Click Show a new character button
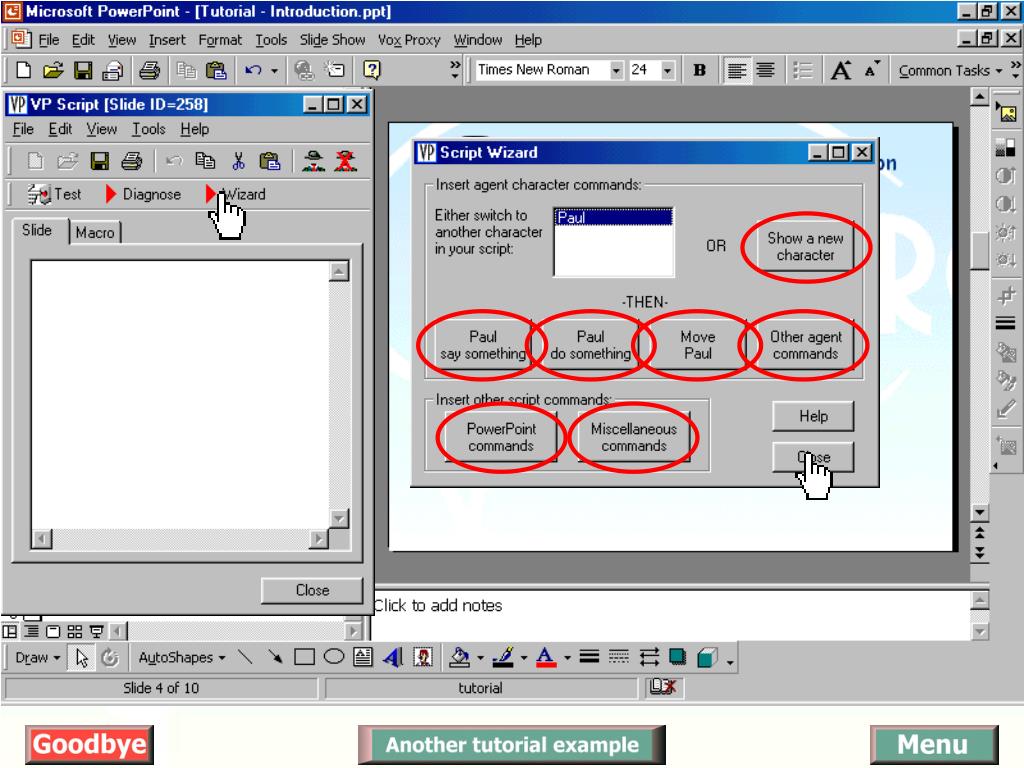The image size is (1024, 768). pos(805,247)
